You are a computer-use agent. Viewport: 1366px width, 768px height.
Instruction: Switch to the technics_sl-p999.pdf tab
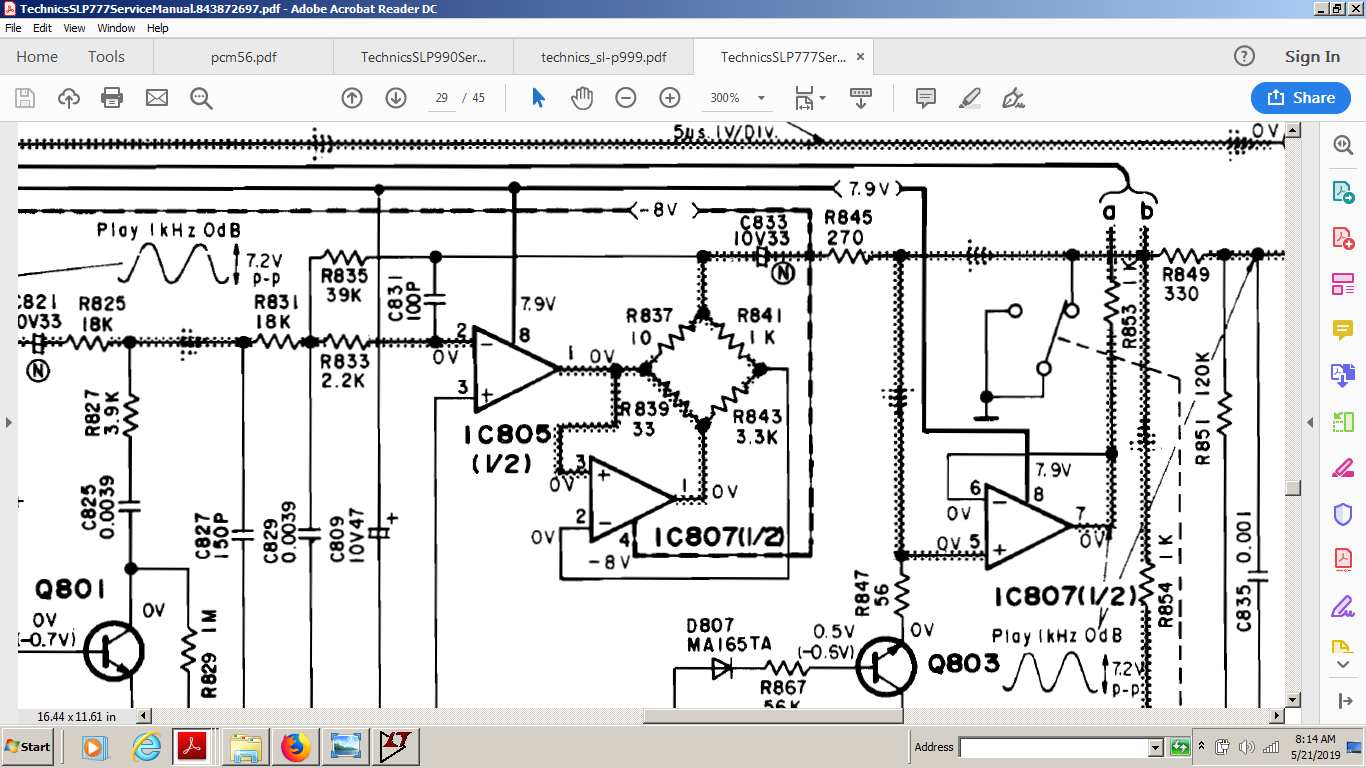603,57
